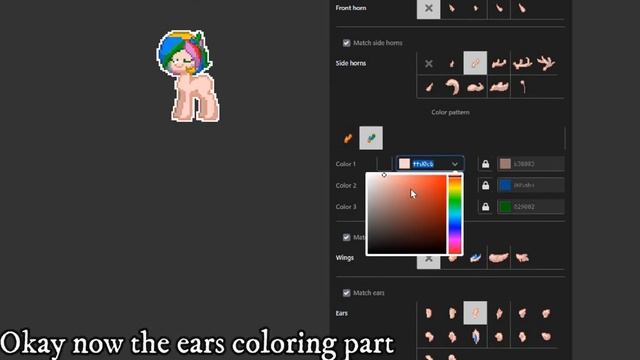Choose the last wing style in Wings row
640x360 pixels.
522,258
